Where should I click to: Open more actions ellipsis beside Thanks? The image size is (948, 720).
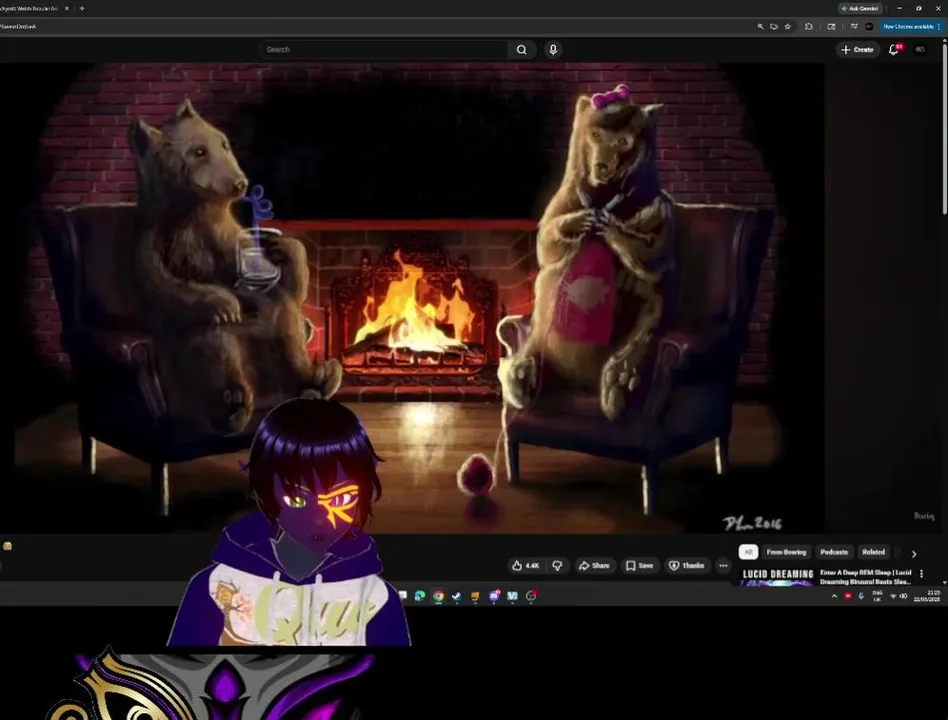723,565
